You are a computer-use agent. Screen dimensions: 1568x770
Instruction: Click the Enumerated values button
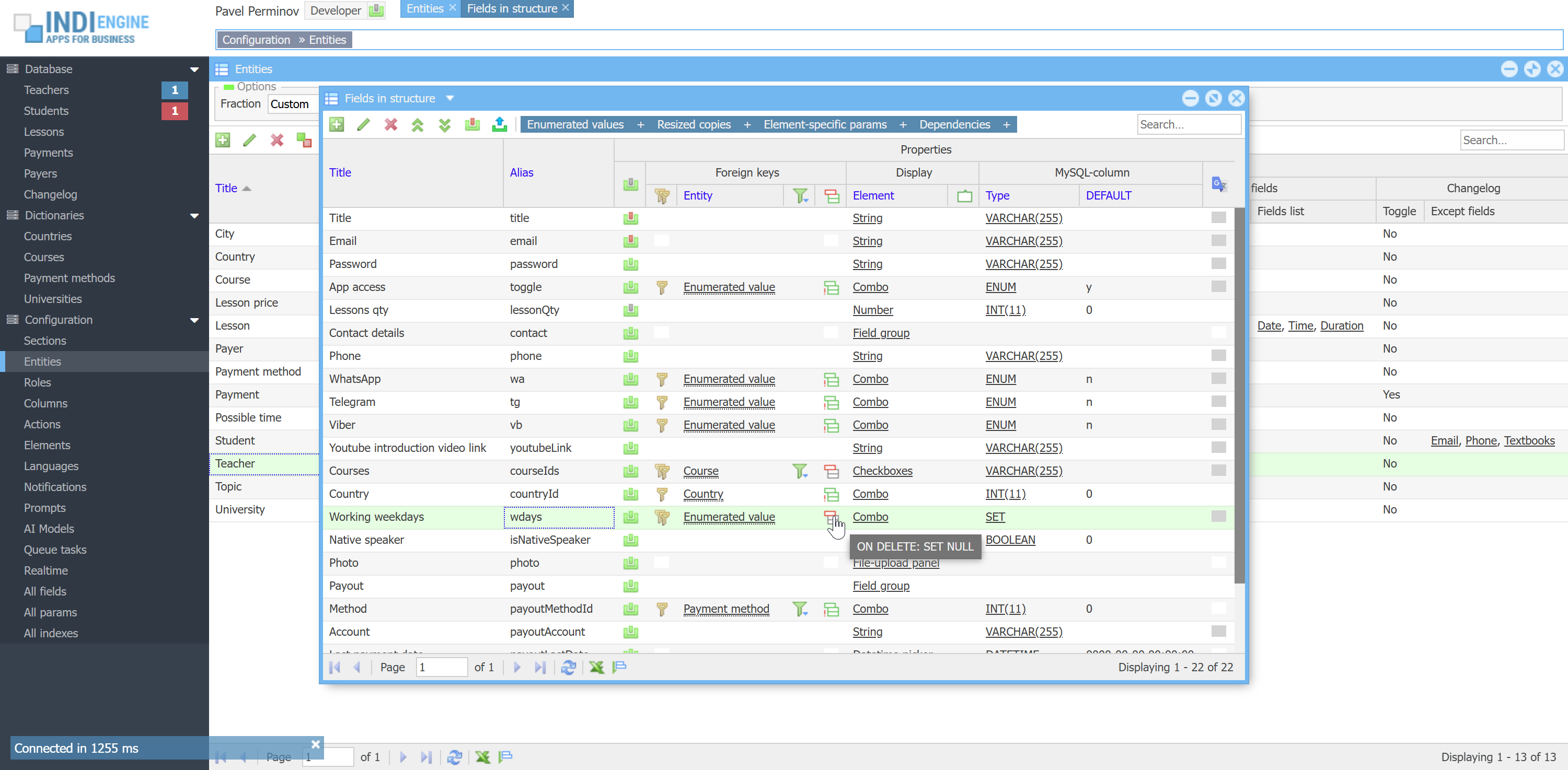pos(574,124)
